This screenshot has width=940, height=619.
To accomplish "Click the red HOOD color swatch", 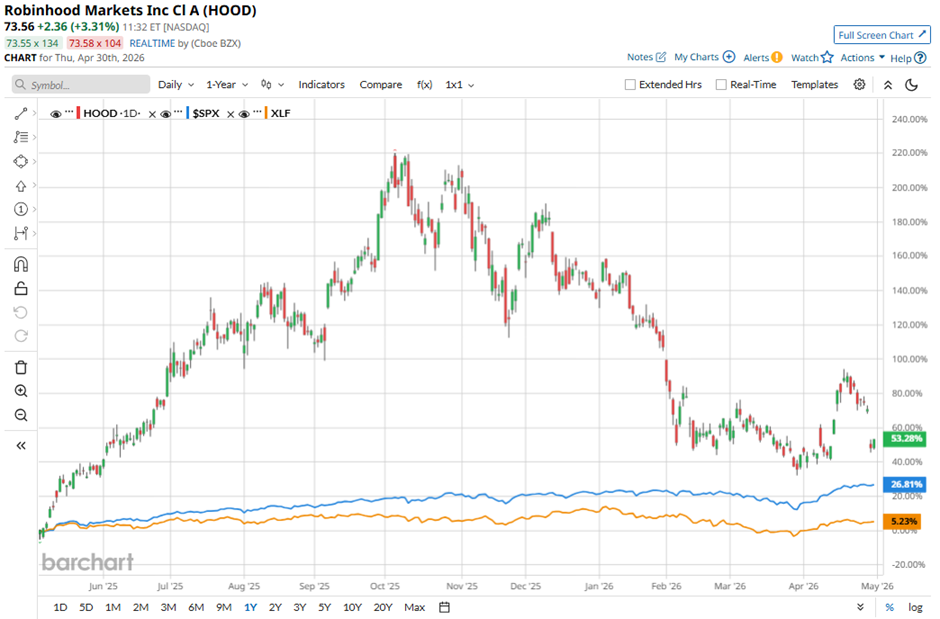I will click(78, 114).
